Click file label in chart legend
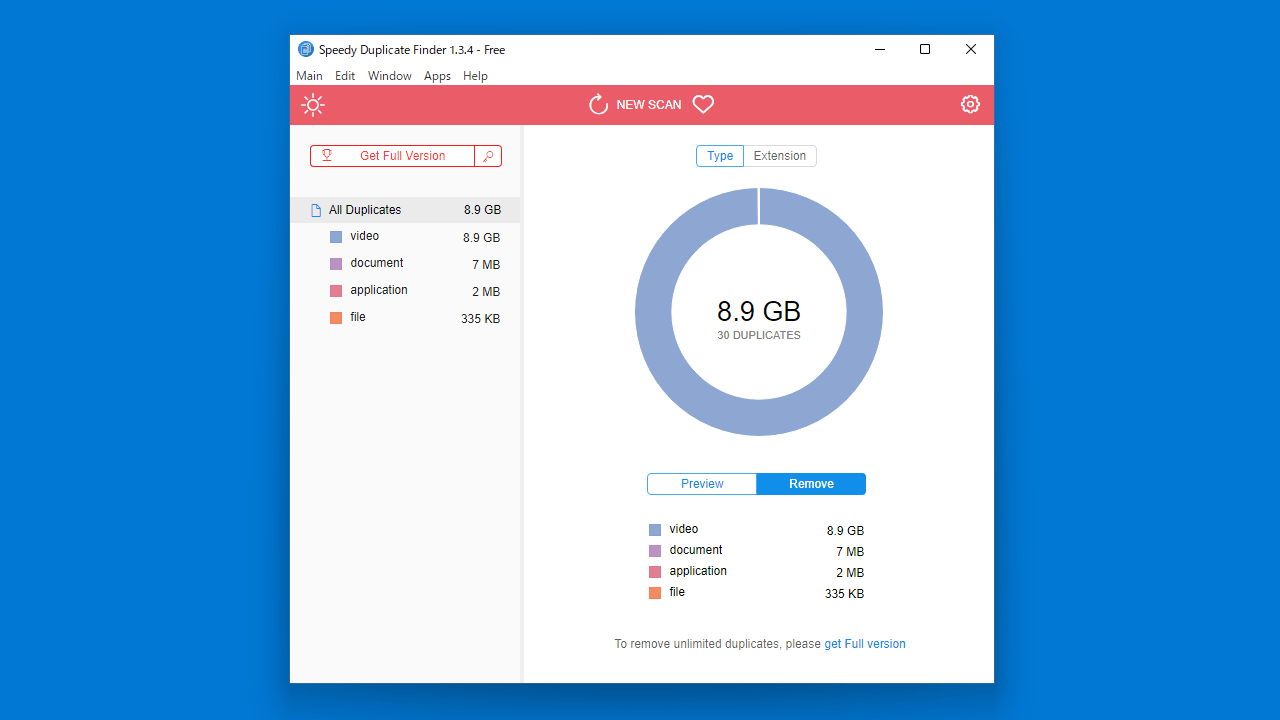 point(677,592)
